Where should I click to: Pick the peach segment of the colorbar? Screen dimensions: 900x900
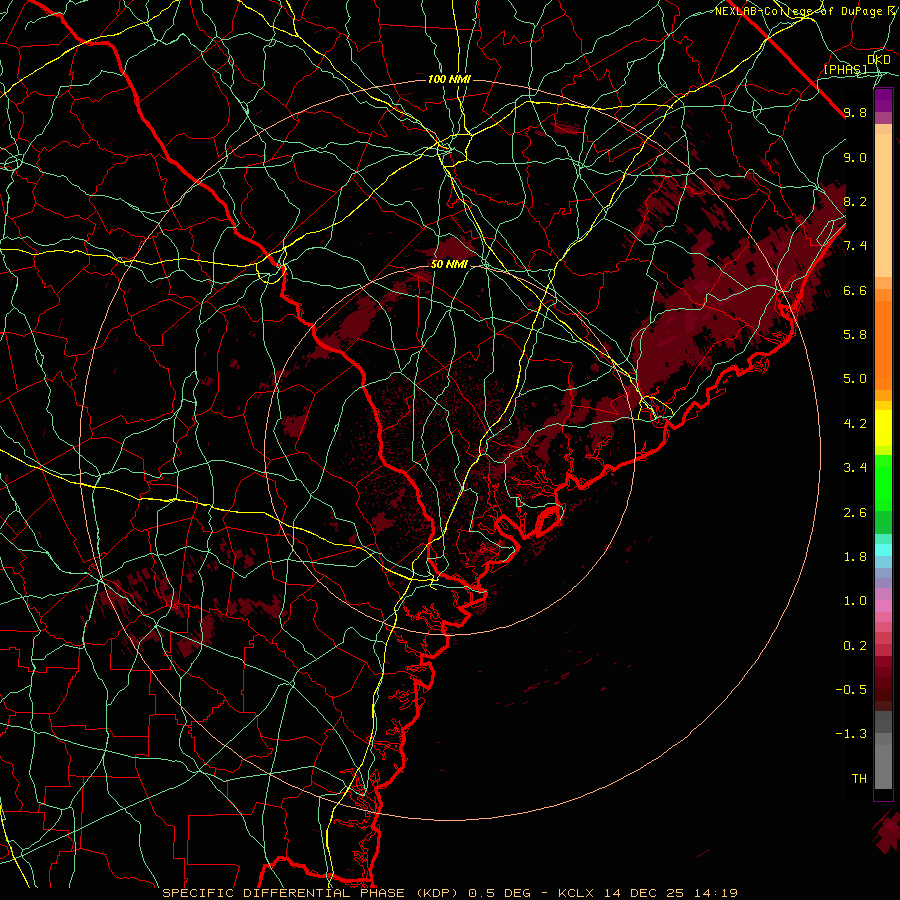pyautogui.click(x=883, y=205)
